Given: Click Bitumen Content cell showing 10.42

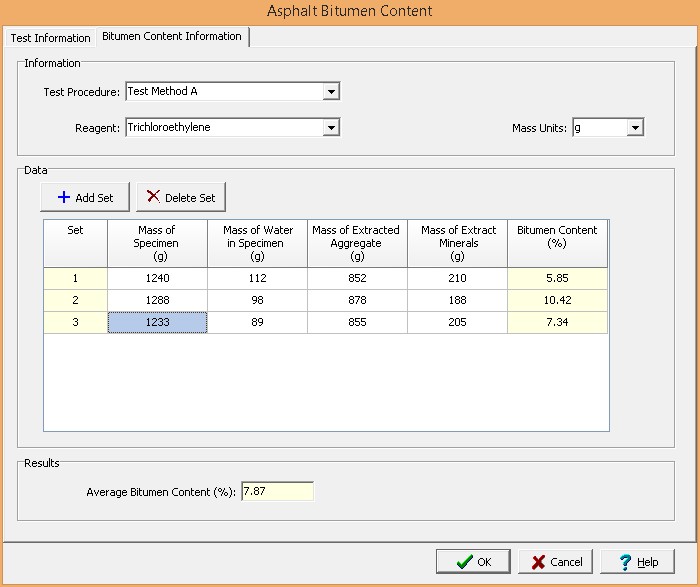Looking at the screenshot, I should [x=557, y=300].
